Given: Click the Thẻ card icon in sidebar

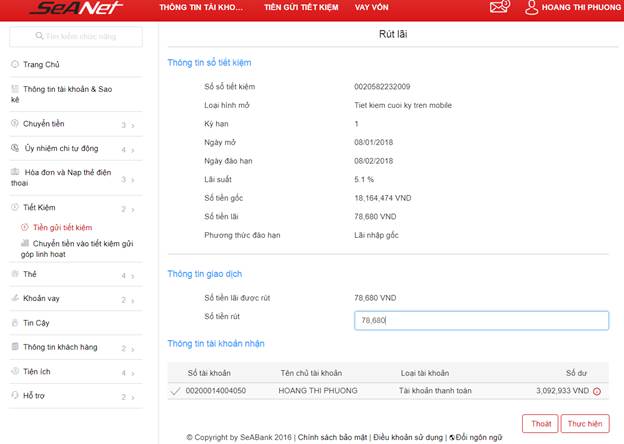Looking at the screenshot, I should click(x=15, y=273).
